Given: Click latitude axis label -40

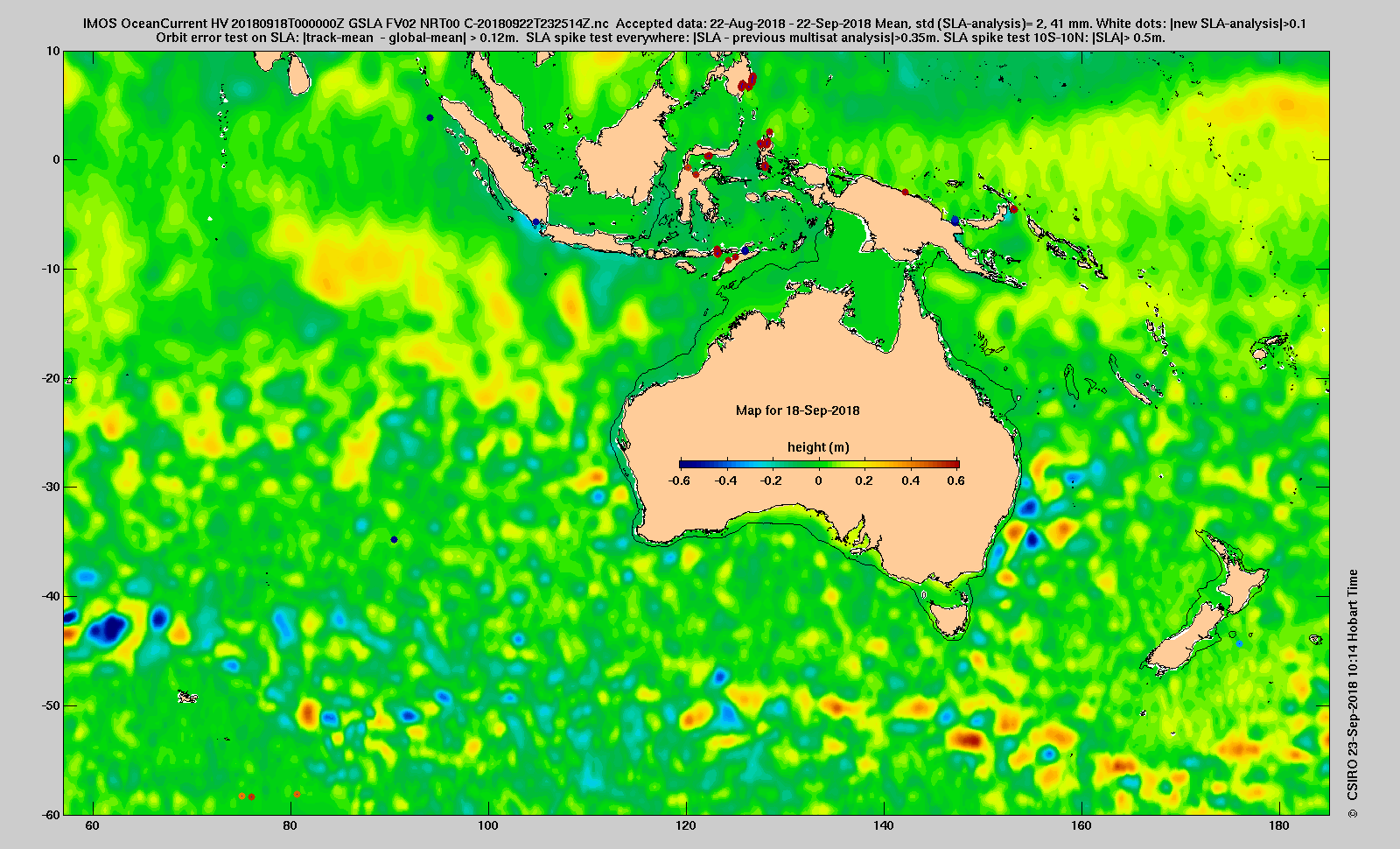Looking at the screenshot, I should (51, 596).
